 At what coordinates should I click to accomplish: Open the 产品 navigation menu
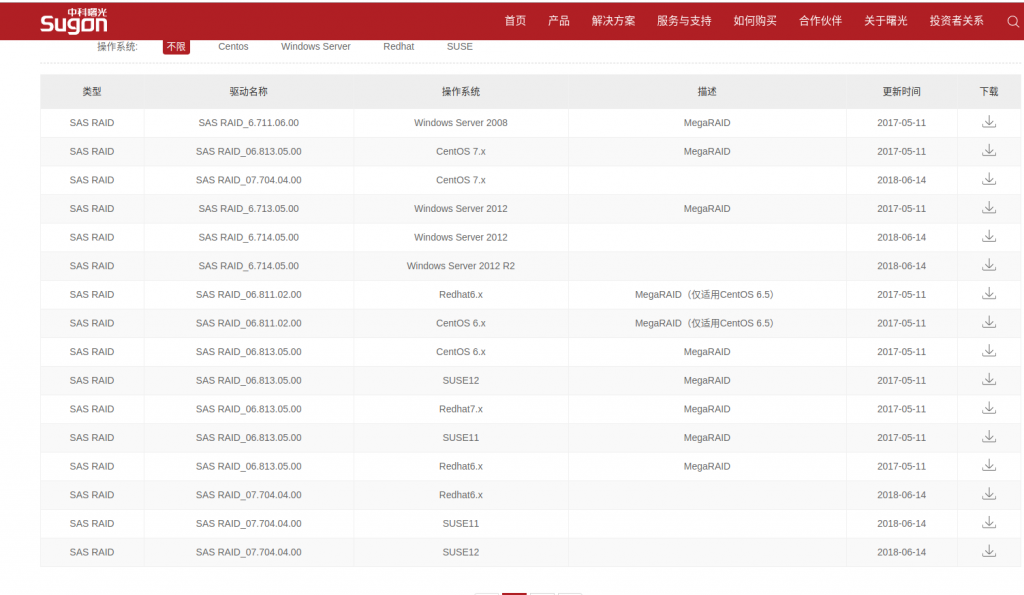click(x=558, y=21)
